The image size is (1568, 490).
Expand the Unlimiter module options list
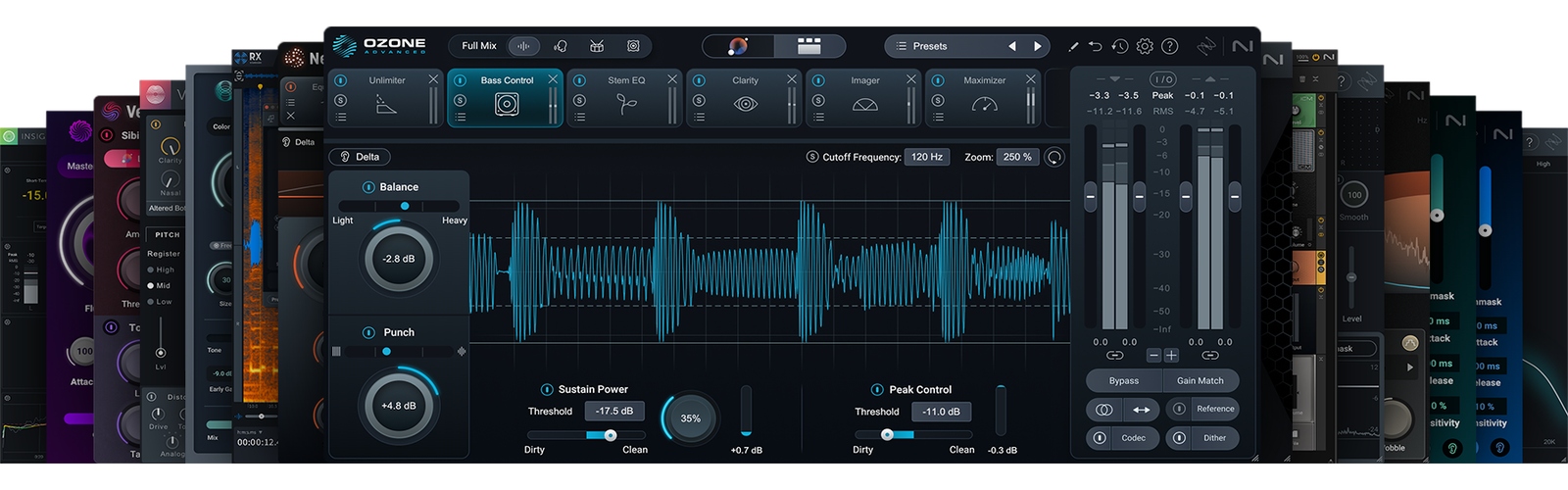(340, 118)
